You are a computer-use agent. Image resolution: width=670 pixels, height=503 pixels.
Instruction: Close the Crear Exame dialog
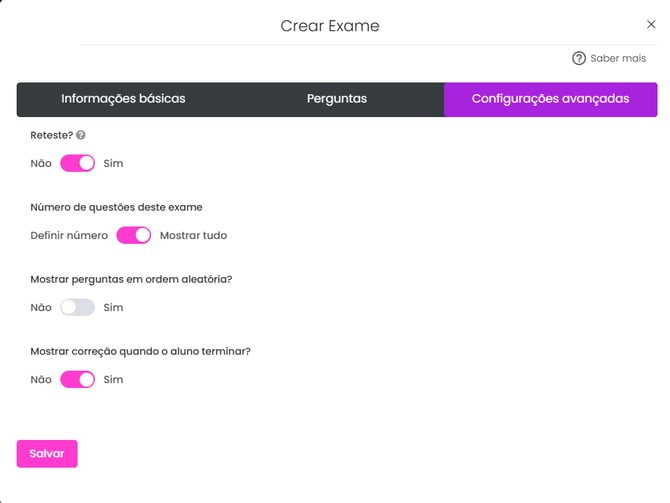(651, 24)
